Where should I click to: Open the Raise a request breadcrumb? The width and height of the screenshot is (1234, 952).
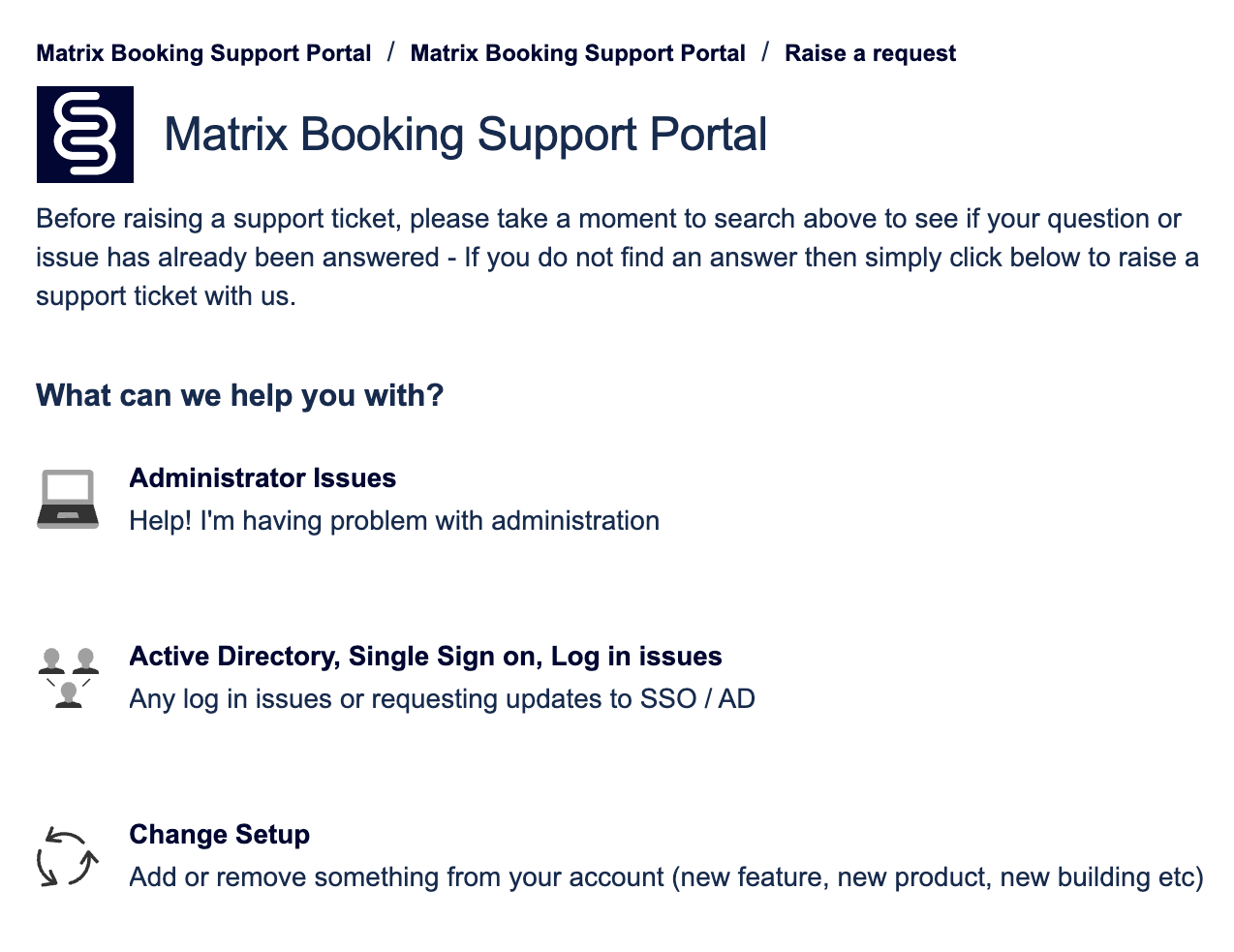click(870, 52)
